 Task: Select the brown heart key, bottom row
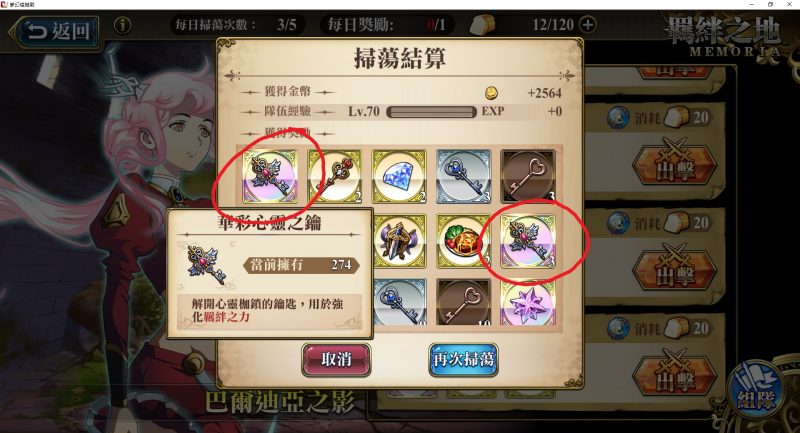tap(463, 302)
